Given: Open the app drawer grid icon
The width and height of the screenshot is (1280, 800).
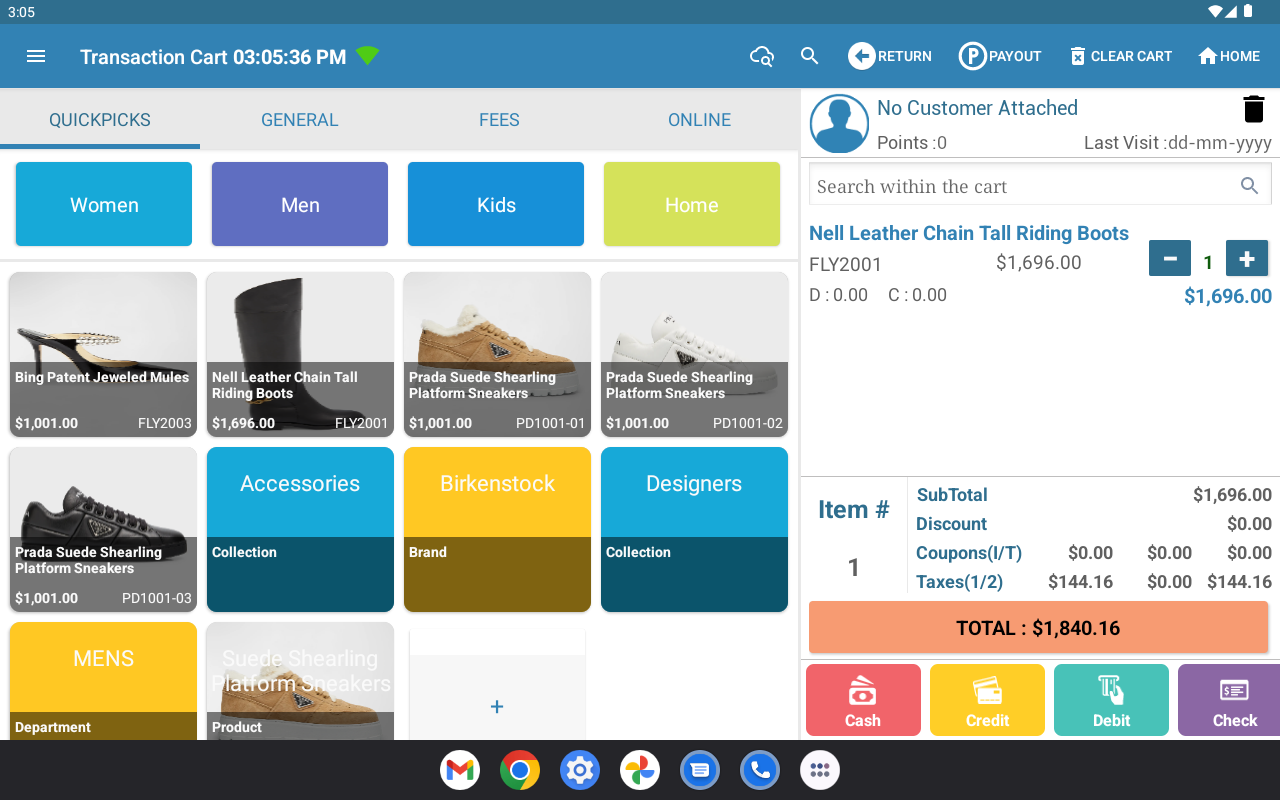Looking at the screenshot, I should tap(820, 770).
